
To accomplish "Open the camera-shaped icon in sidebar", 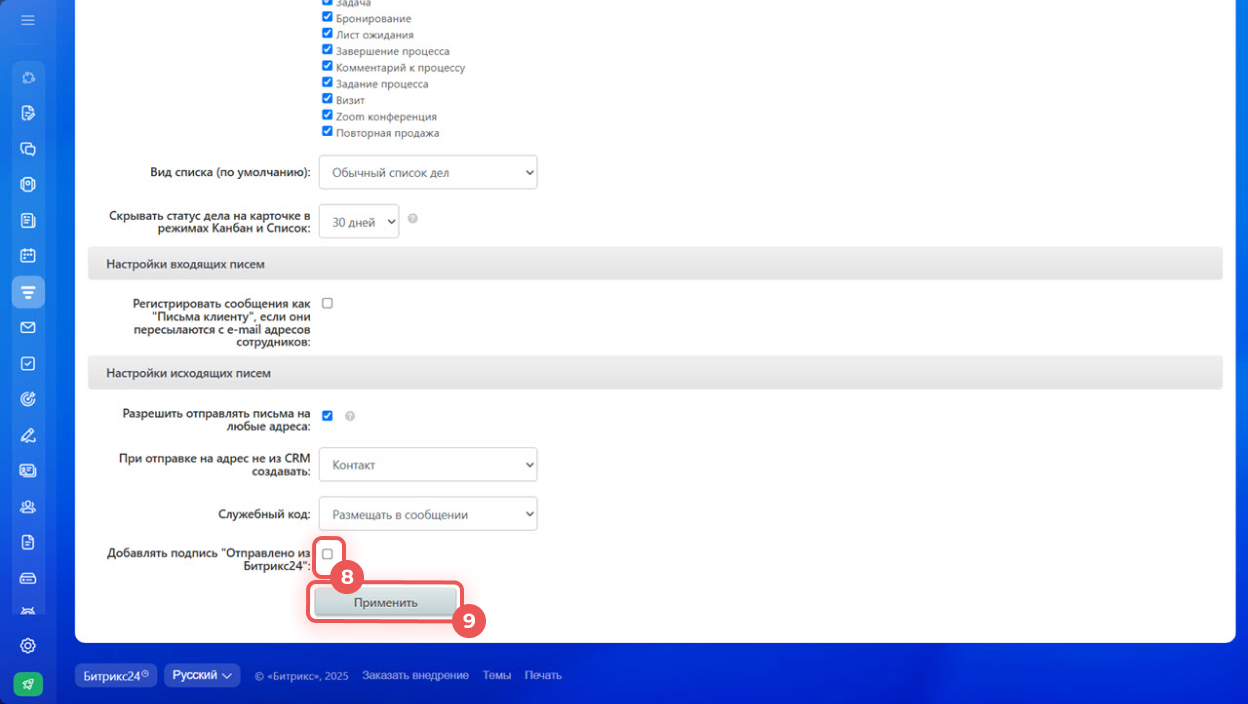I will pyautogui.click(x=28, y=184).
